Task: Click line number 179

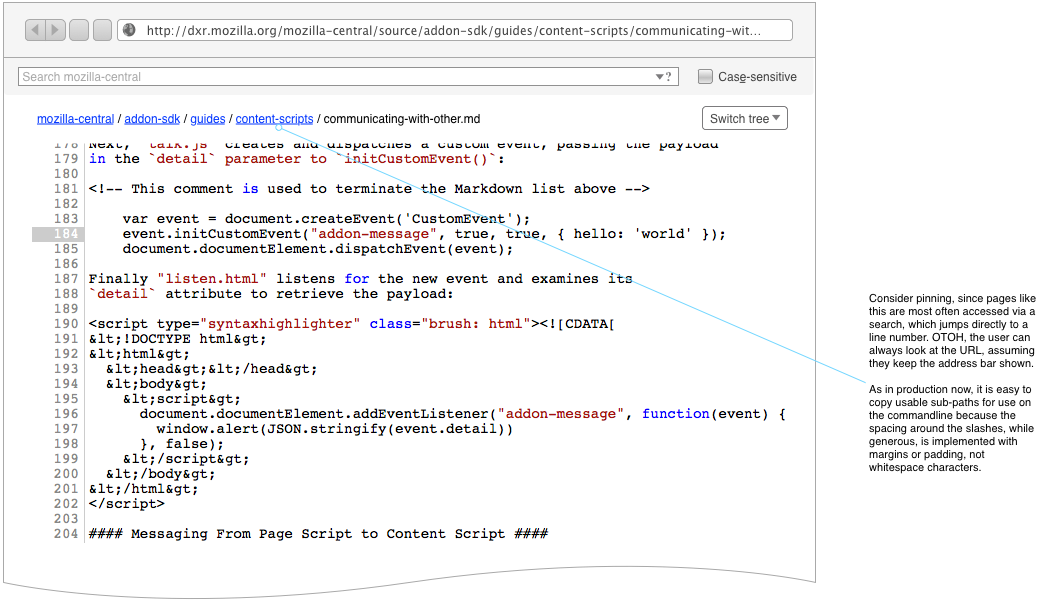Action: point(66,159)
